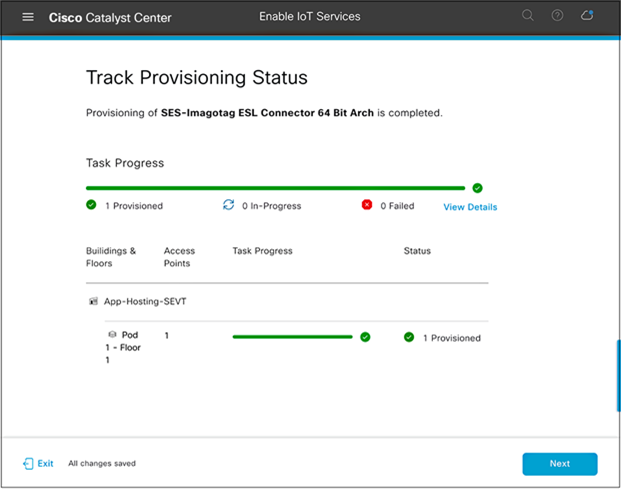The image size is (621, 489).
Task: Click the Track Provisioning Status heading
Action: coord(197,77)
